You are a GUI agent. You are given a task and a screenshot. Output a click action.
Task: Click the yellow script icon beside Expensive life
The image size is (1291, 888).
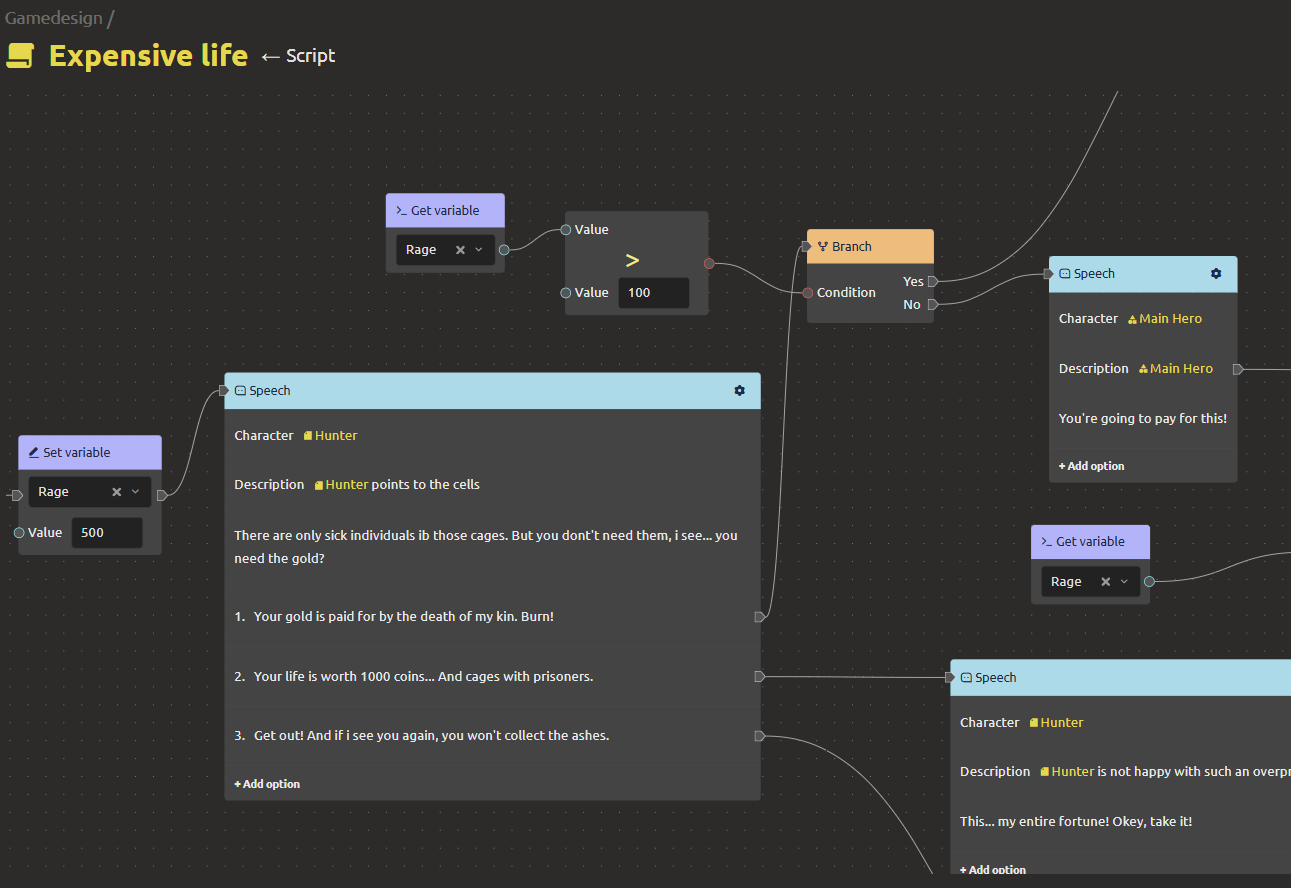click(x=20, y=56)
